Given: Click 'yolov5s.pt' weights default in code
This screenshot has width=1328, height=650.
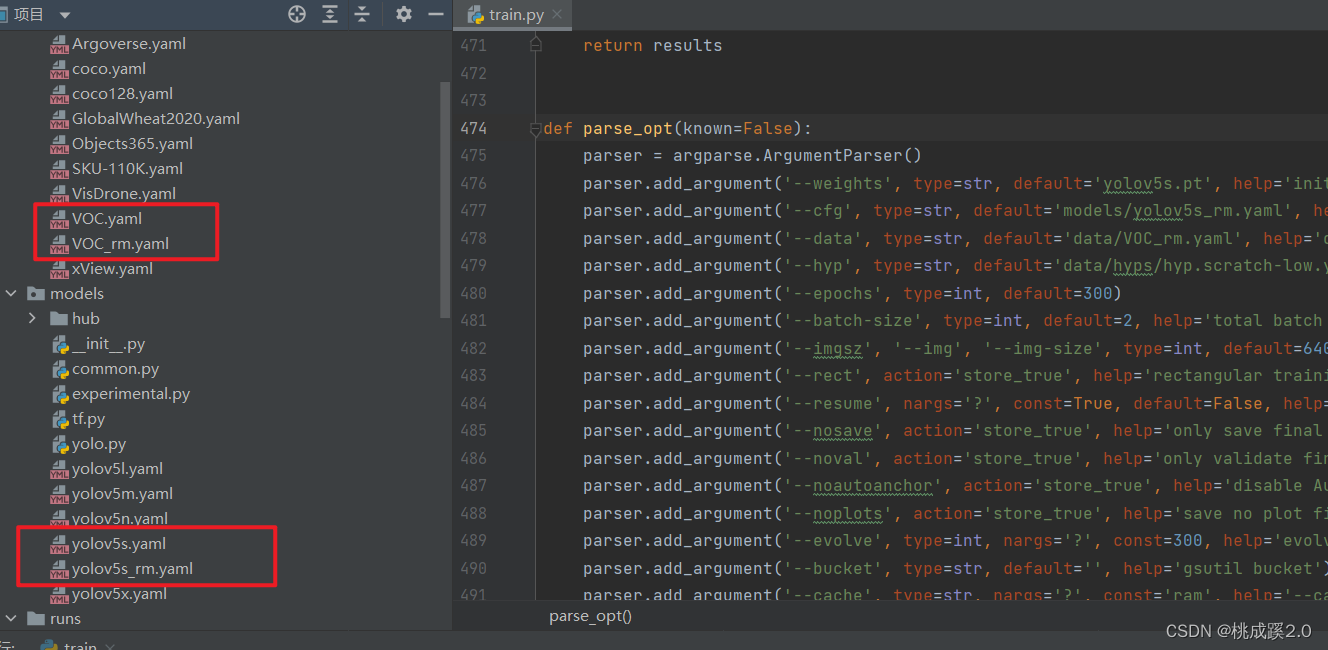Looking at the screenshot, I should pyautogui.click(x=1153, y=183).
